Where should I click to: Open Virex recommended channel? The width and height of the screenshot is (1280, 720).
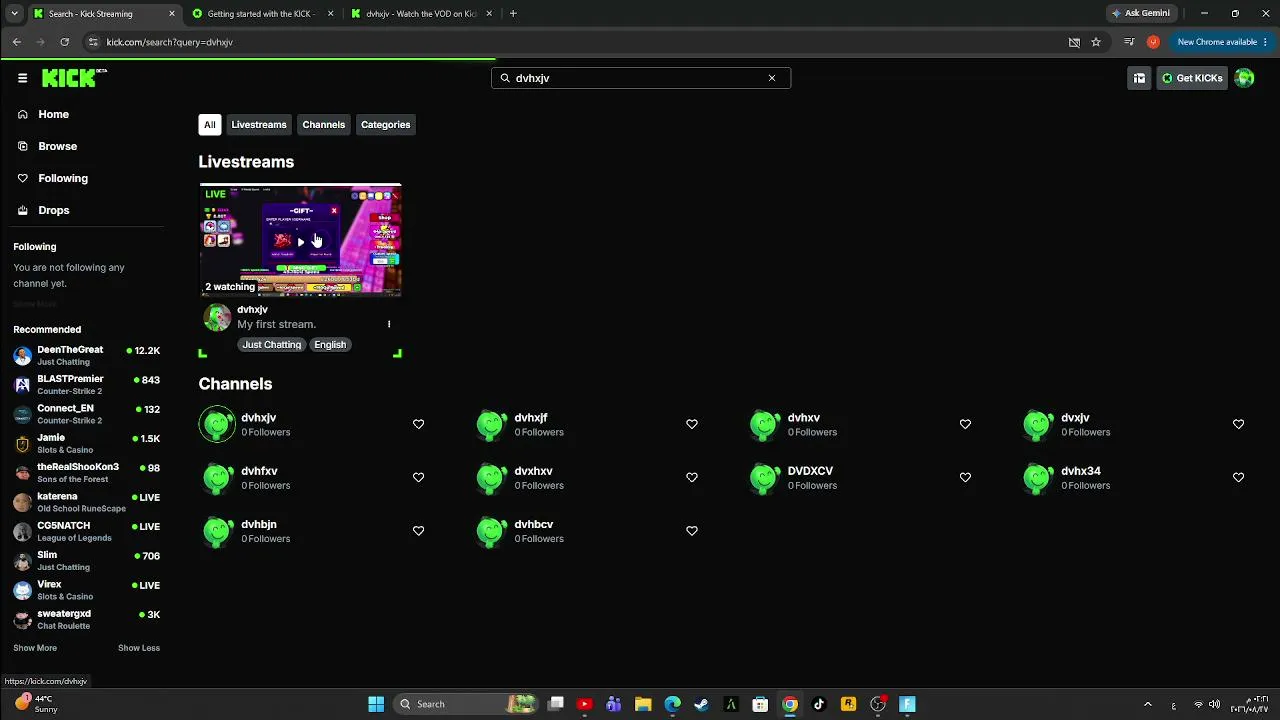point(86,590)
